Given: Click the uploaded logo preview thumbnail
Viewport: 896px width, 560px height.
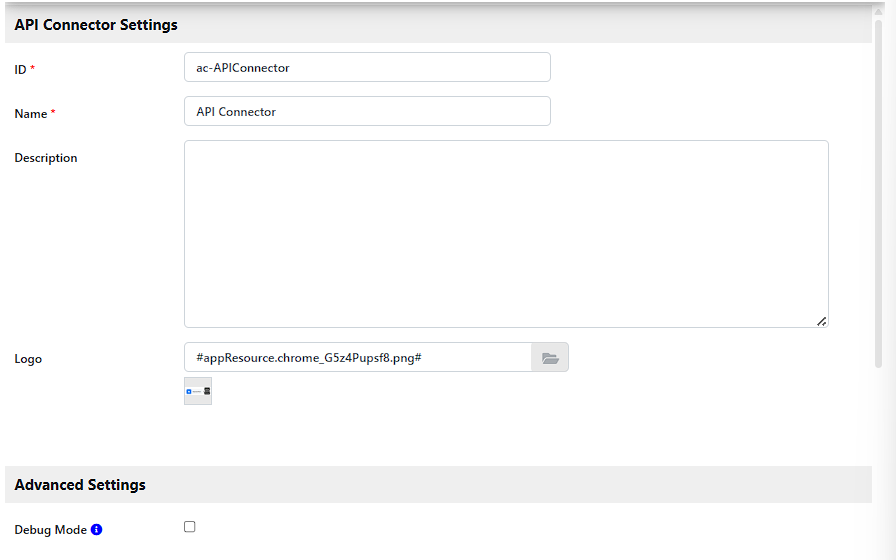Looking at the screenshot, I should click(198, 391).
